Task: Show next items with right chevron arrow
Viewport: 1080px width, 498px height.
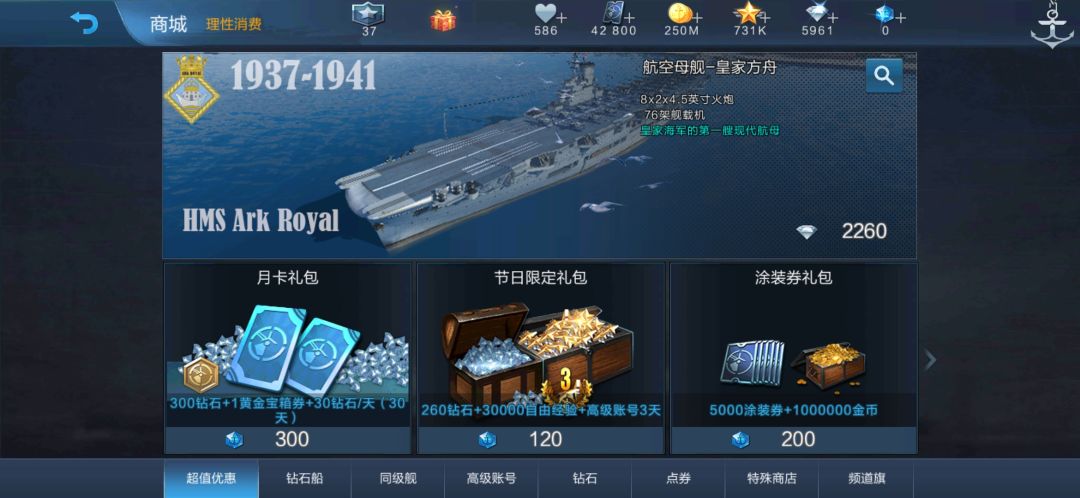Action: click(930, 359)
